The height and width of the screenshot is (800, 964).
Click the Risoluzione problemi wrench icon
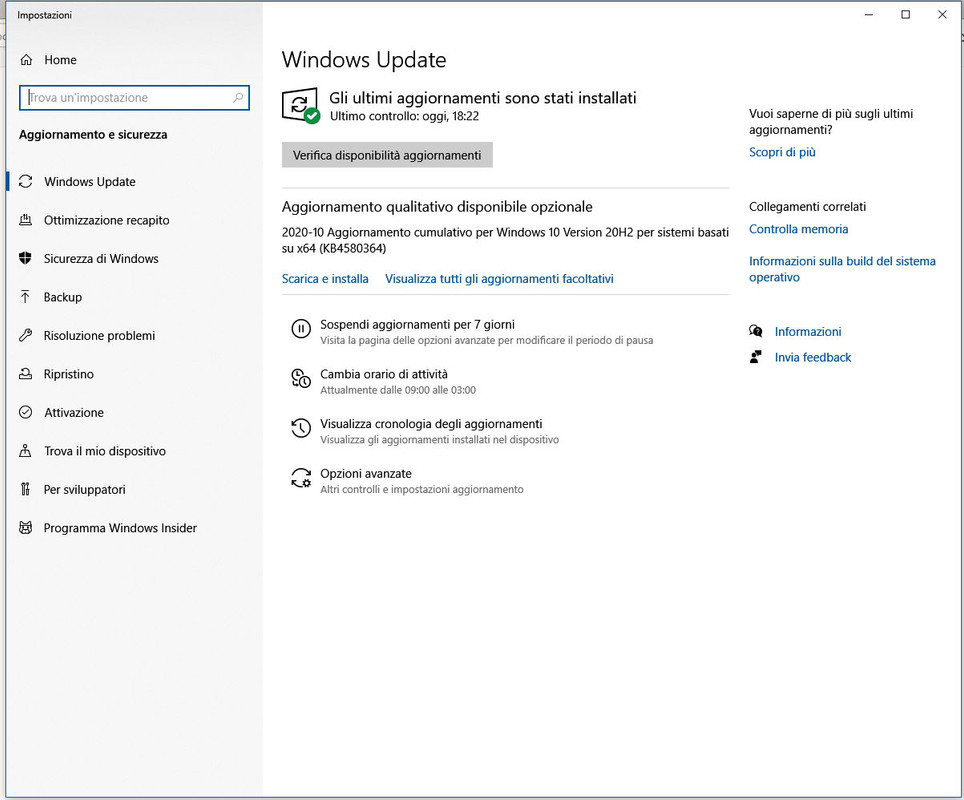tap(25, 335)
